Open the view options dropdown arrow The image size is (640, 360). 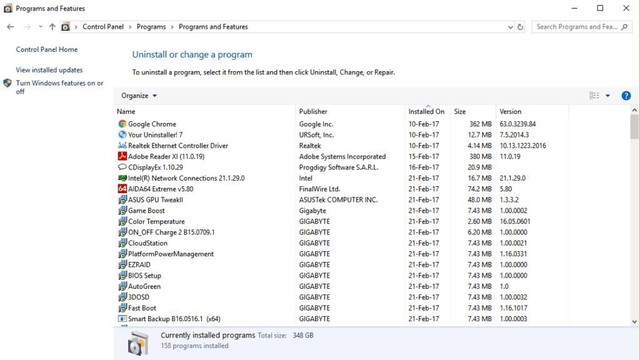pos(608,96)
